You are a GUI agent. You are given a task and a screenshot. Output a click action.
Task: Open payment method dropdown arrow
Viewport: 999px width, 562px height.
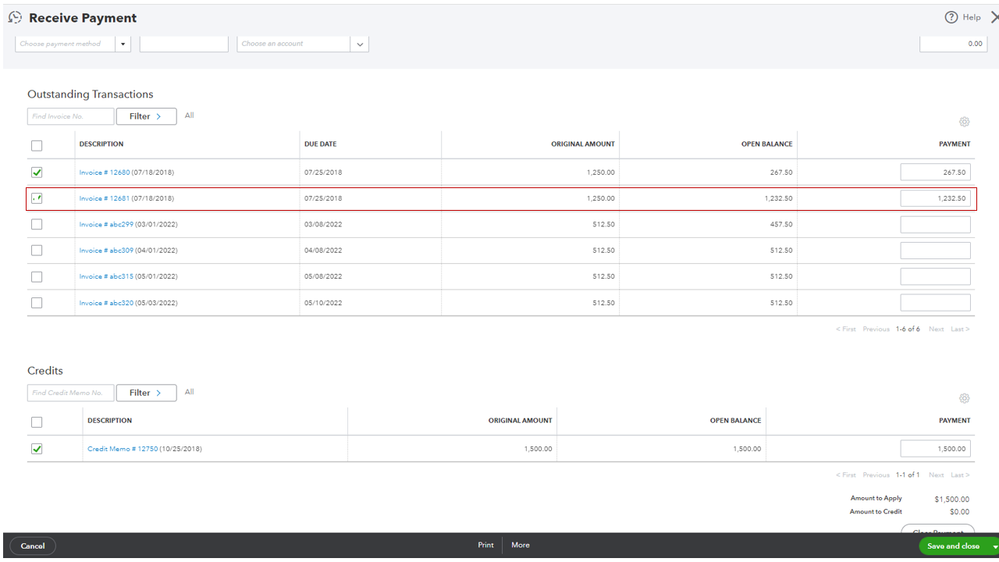point(123,44)
